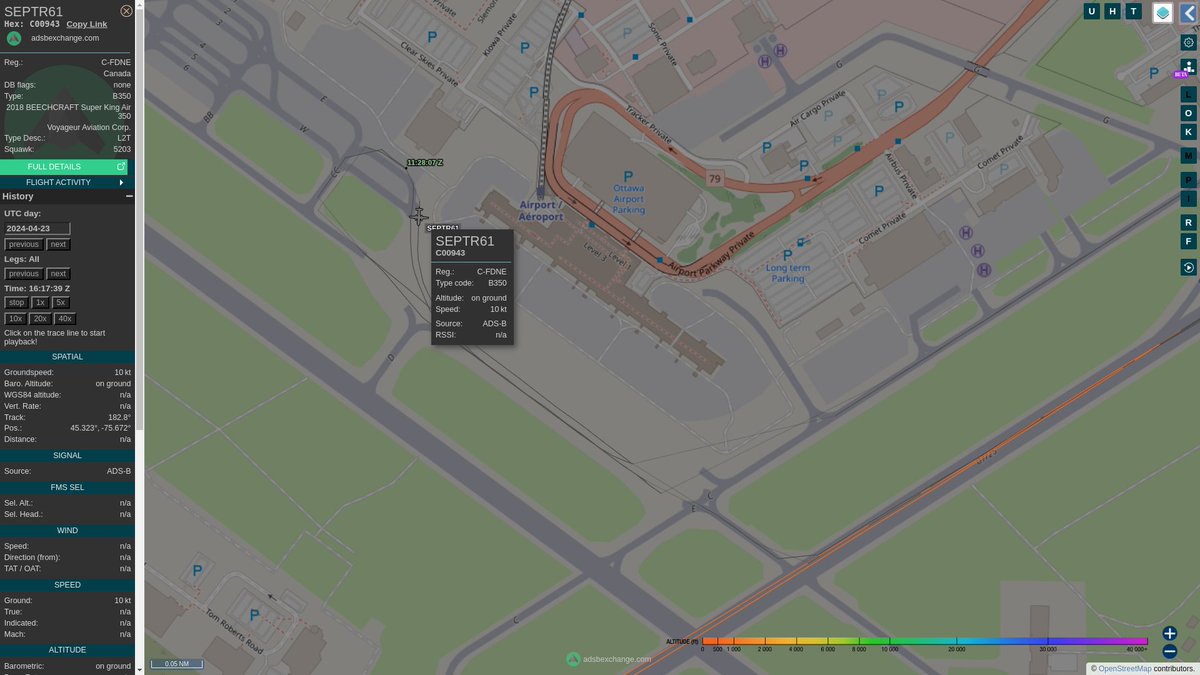1200x675 pixels.
Task: Open the map layer switcher icon
Action: pos(1163,12)
